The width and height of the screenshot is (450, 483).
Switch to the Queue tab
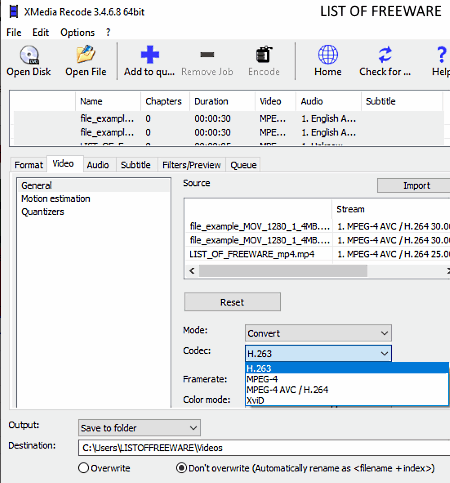(243, 165)
